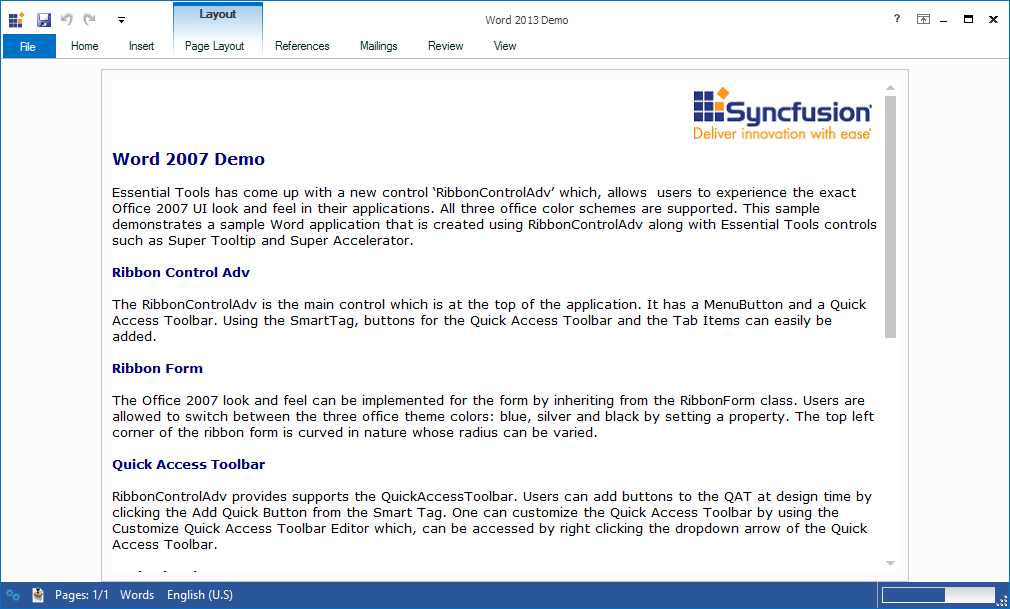Click the clipboard icon in the status bar
The width and height of the screenshot is (1010, 609).
pyautogui.click(x=37, y=594)
